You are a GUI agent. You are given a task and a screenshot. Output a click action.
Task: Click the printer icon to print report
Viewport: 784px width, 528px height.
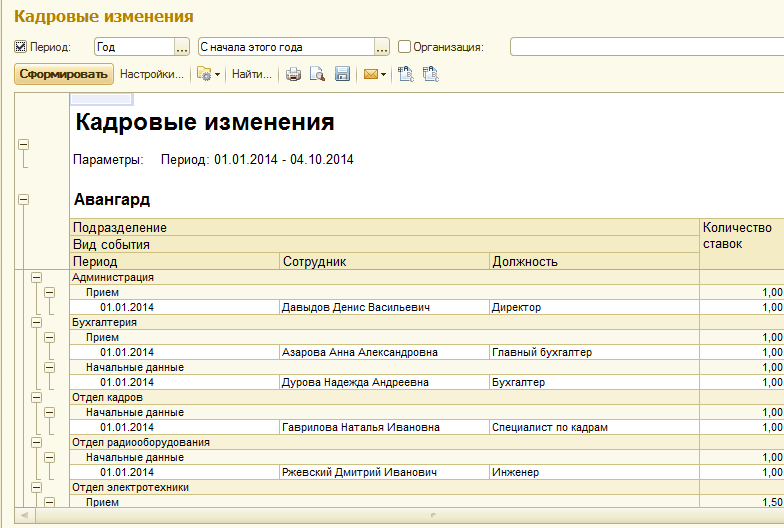pyautogui.click(x=294, y=74)
